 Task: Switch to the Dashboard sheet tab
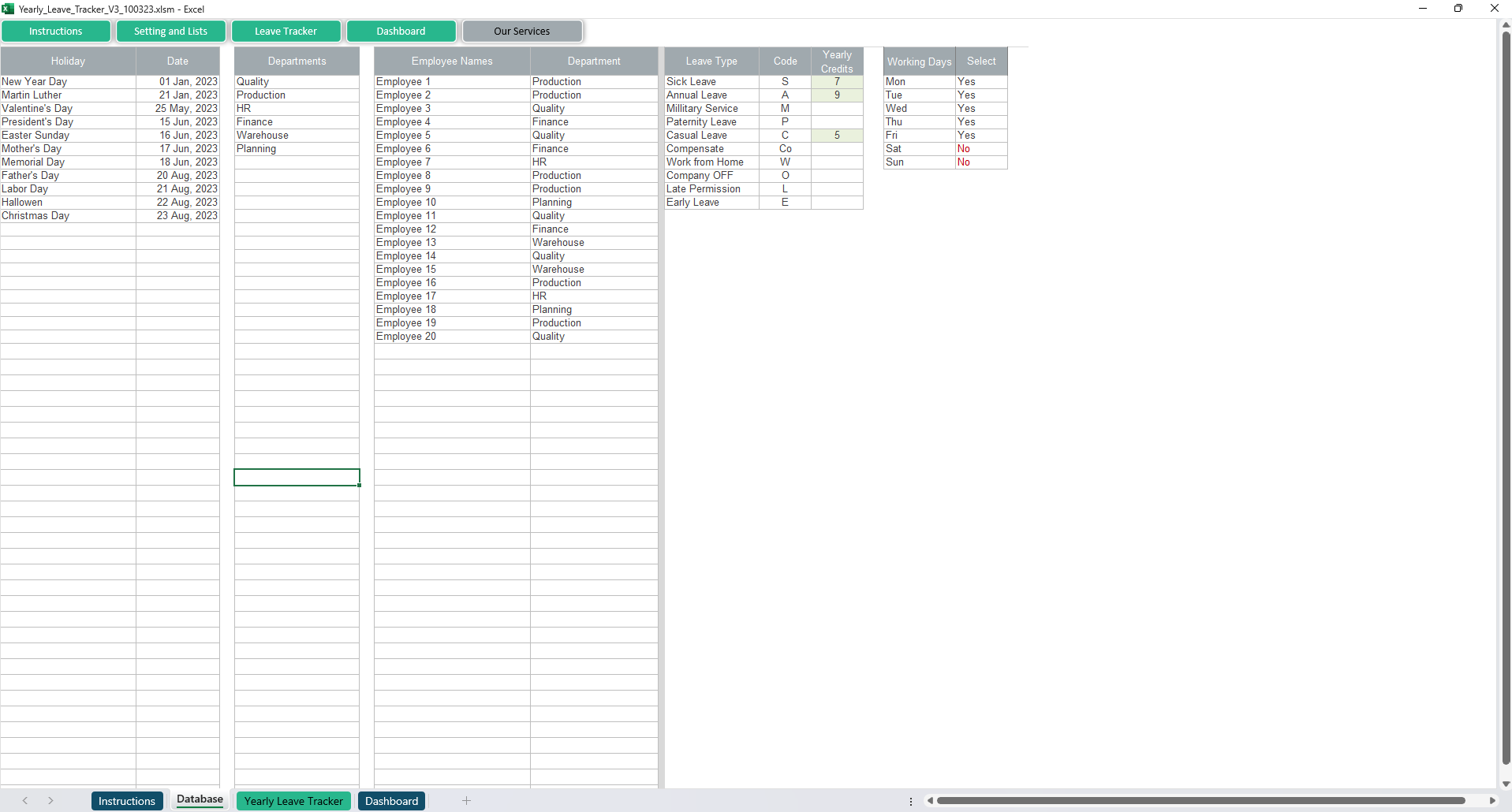[x=391, y=801]
